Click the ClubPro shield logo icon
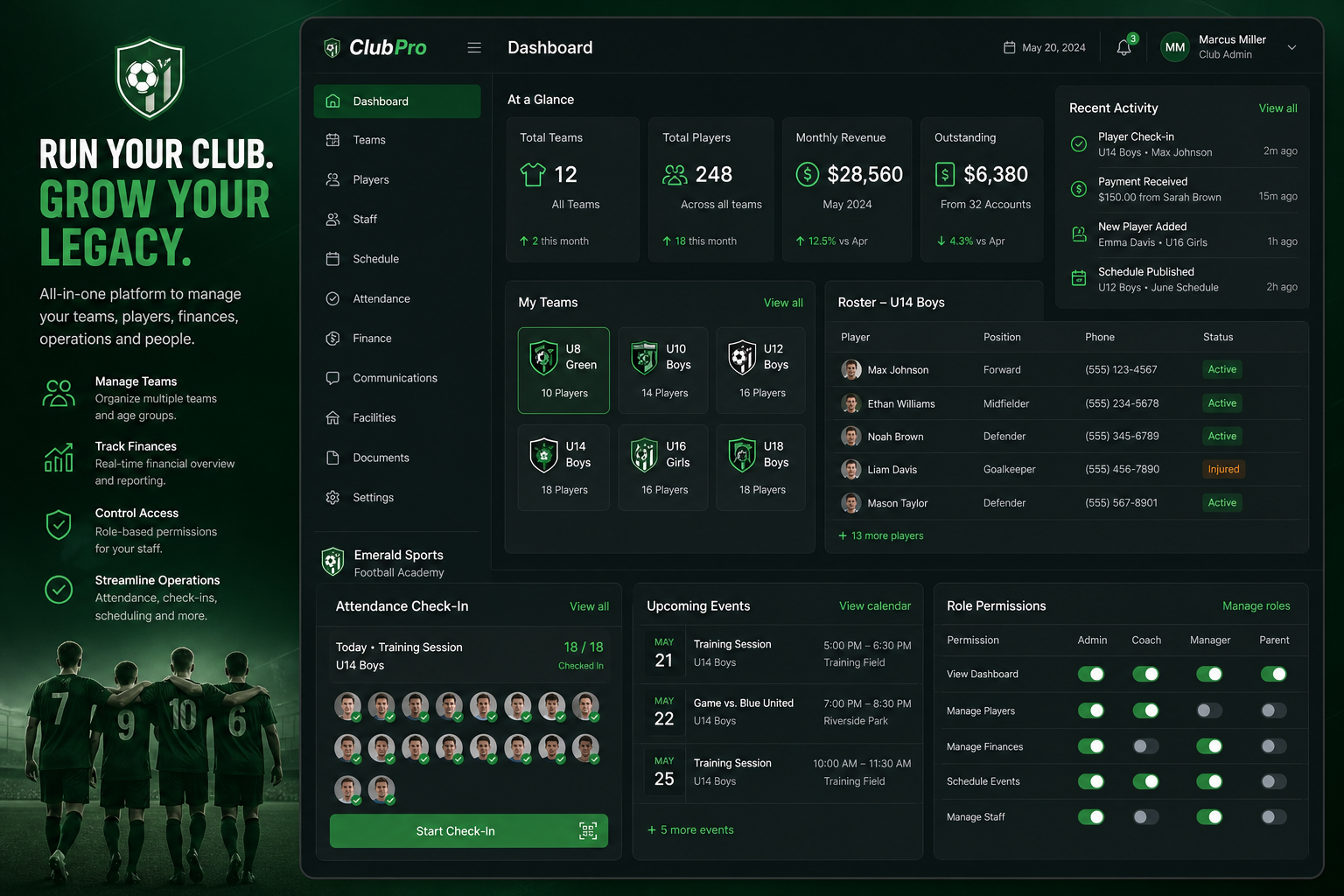This screenshot has height=896, width=1344. click(x=332, y=48)
